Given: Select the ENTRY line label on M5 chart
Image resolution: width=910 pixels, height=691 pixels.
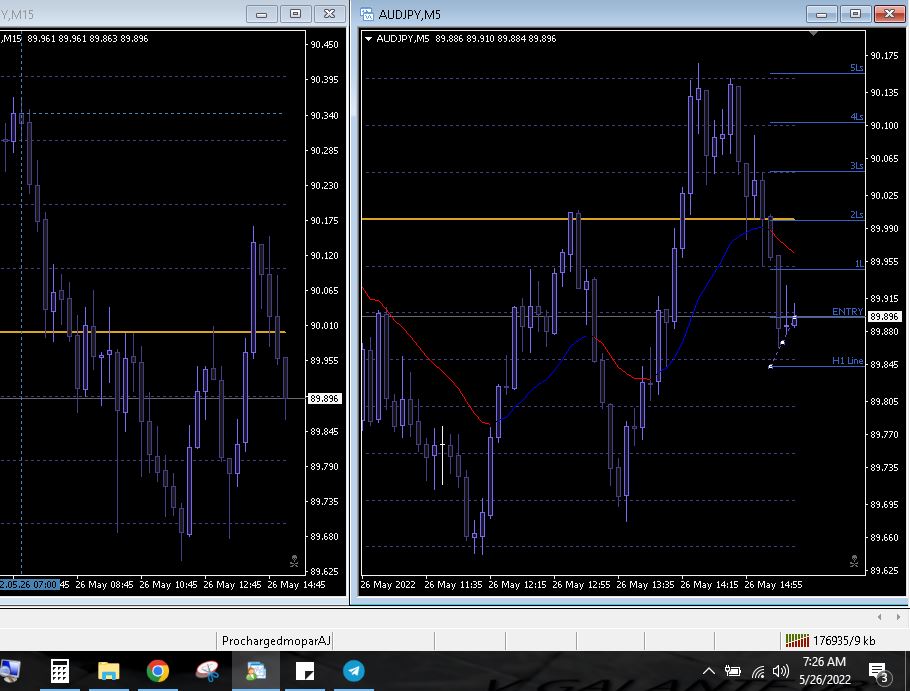Looking at the screenshot, I should (846, 312).
